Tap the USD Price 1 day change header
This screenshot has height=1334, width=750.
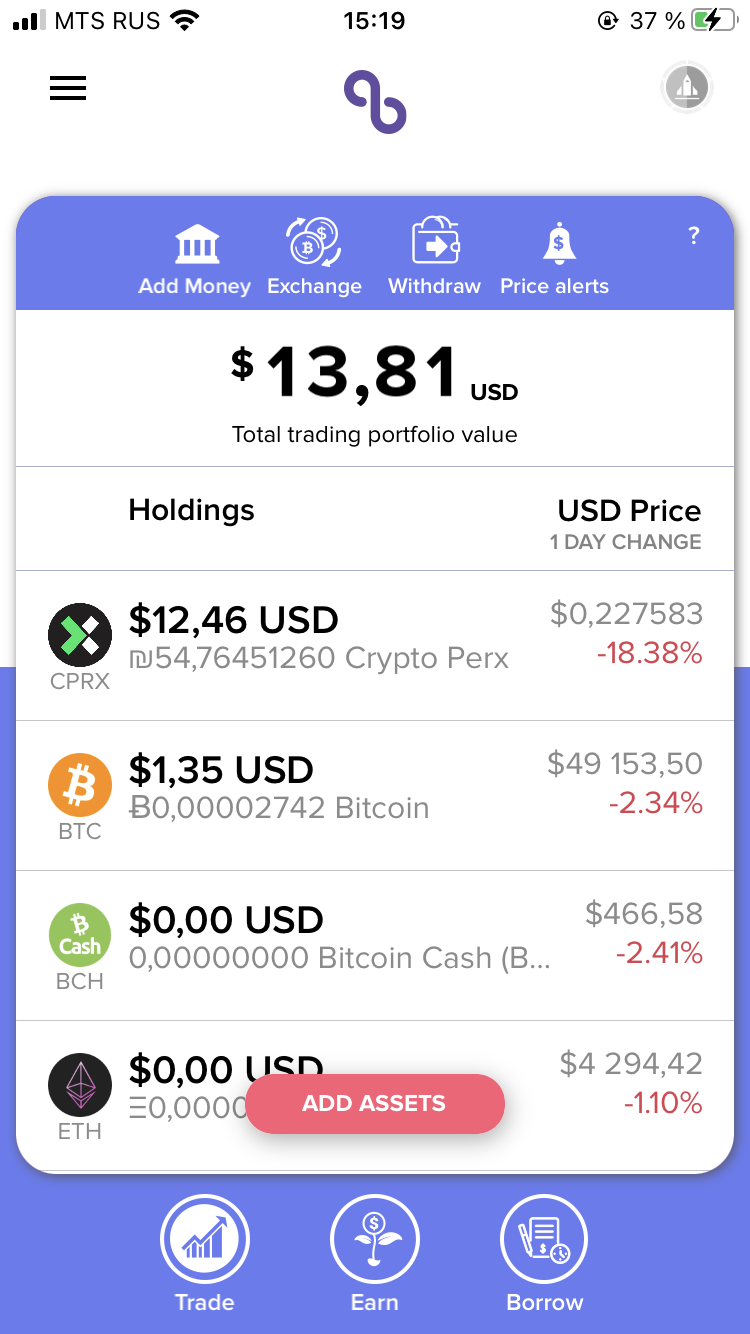point(627,524)
